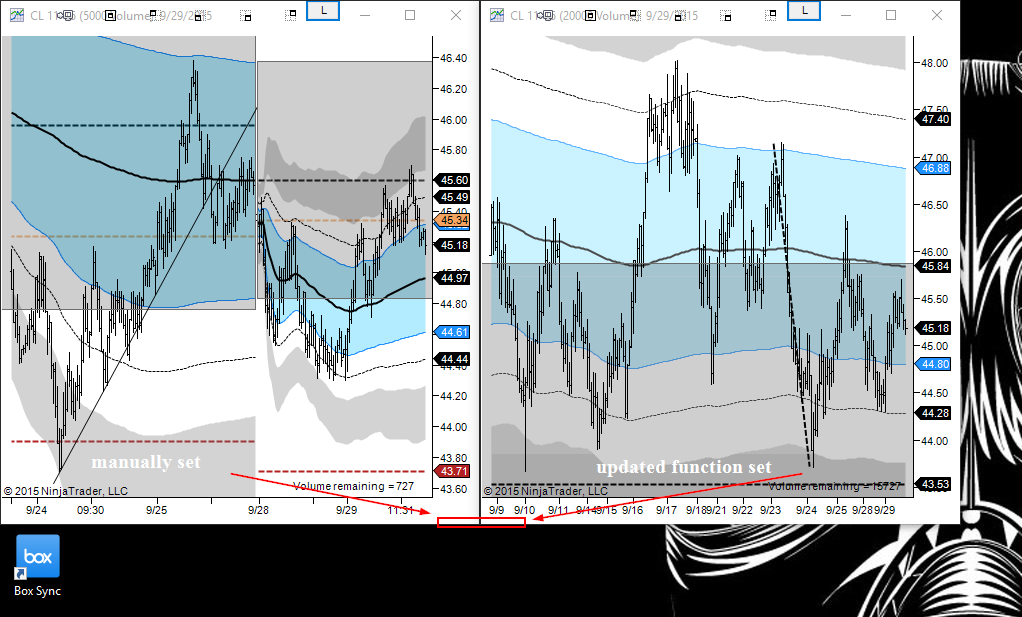
Task: Click the 45.84 price marker on right chart
Action: (x=935, y=266)
